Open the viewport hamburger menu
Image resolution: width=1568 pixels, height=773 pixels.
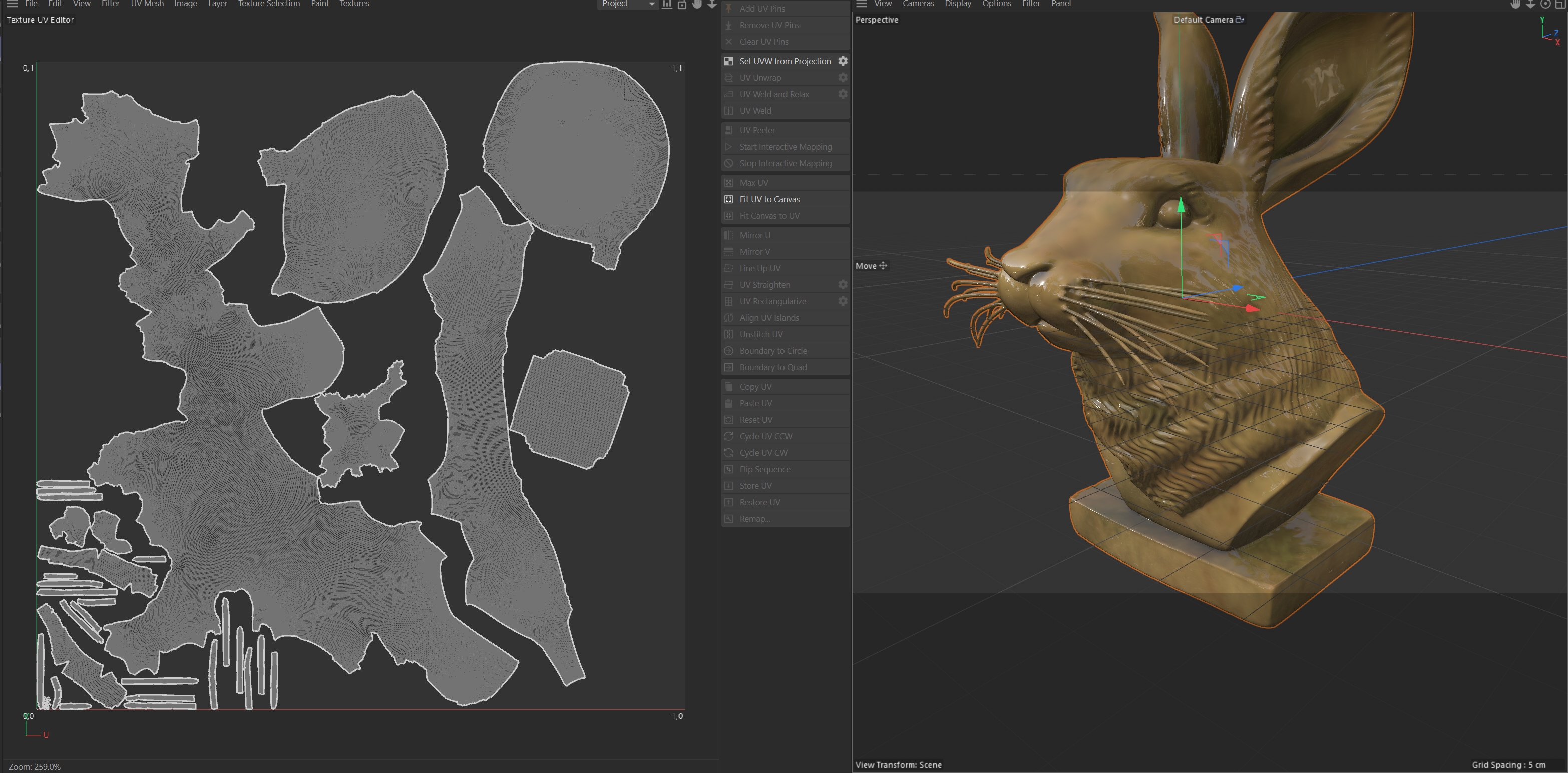tap(861, 4)
